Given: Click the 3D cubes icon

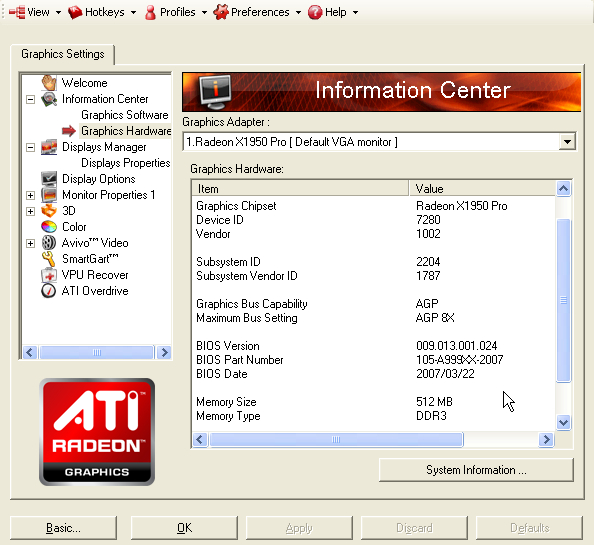Looking at the screenshot, I should click(49, 211).
